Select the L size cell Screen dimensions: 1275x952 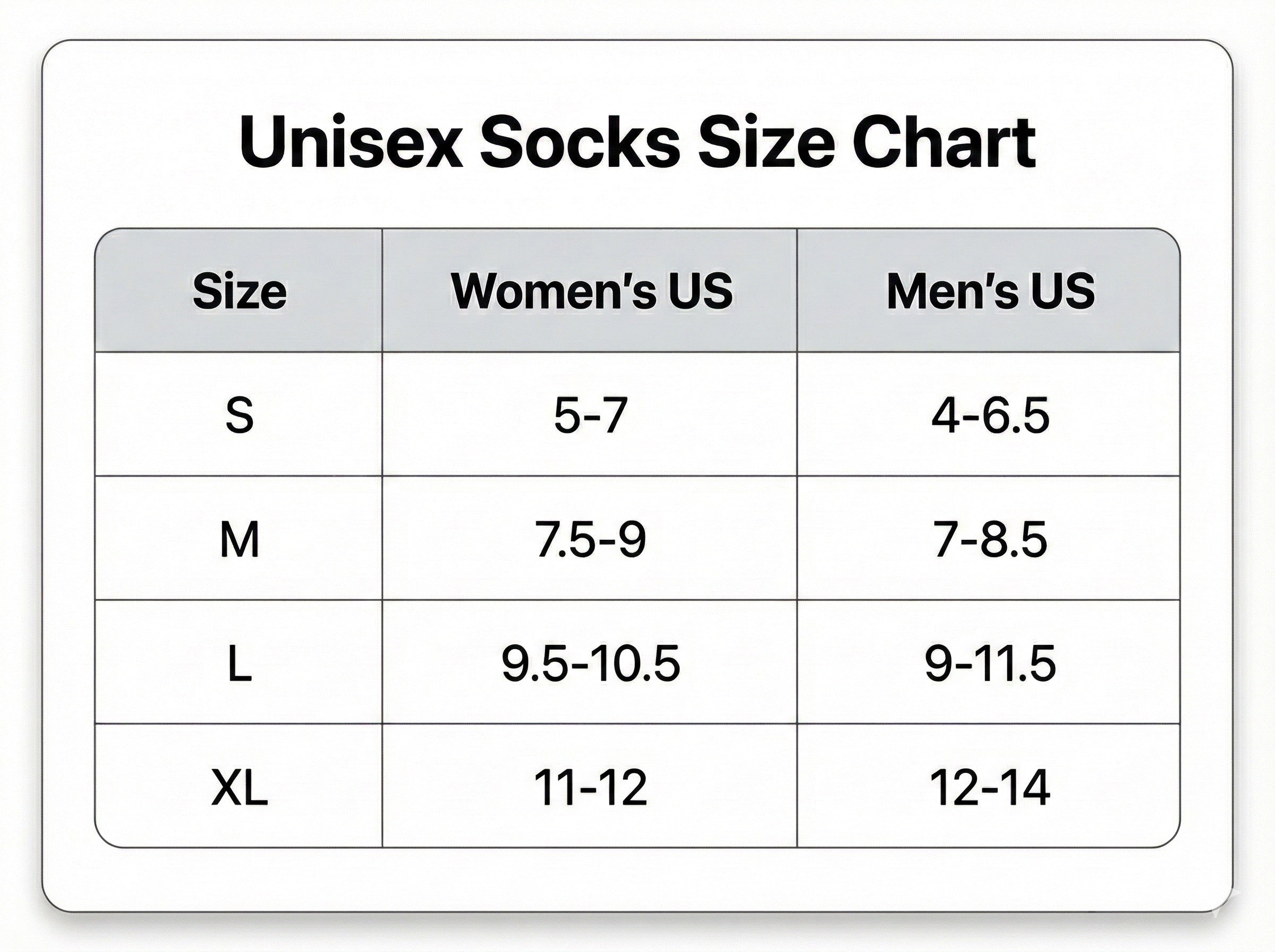point(239,664)
